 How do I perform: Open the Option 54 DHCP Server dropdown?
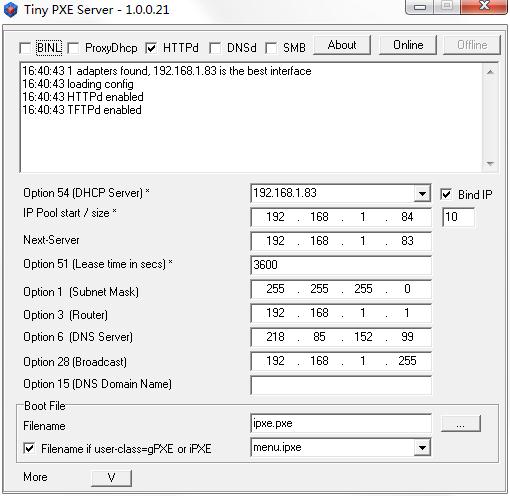coord(422,193)
